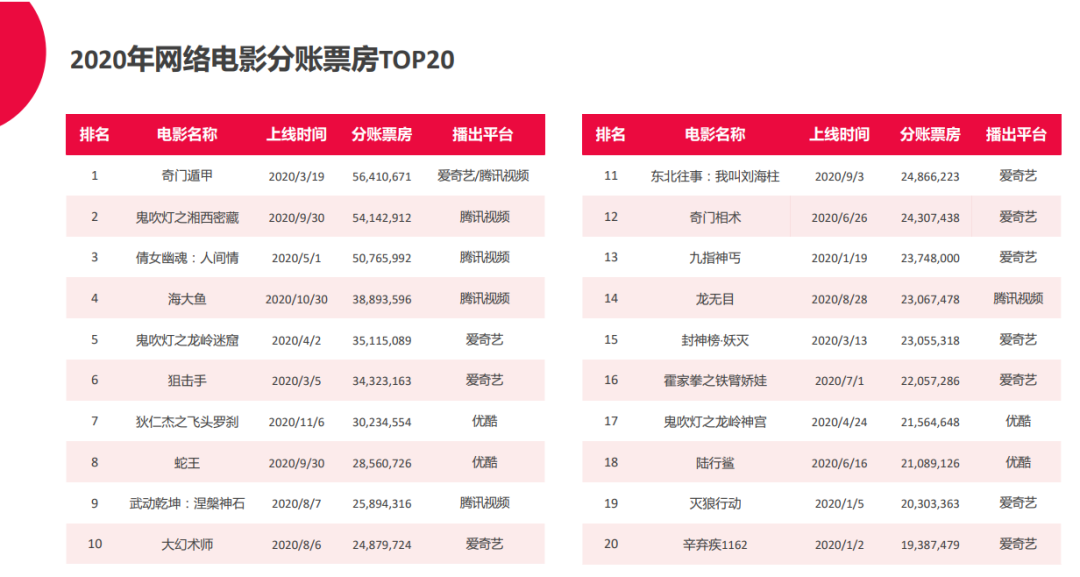The height and width of the screenshot is (577, 1080).
Task: Select the movie 灭狼行动
Action: [x=715, y=503]
